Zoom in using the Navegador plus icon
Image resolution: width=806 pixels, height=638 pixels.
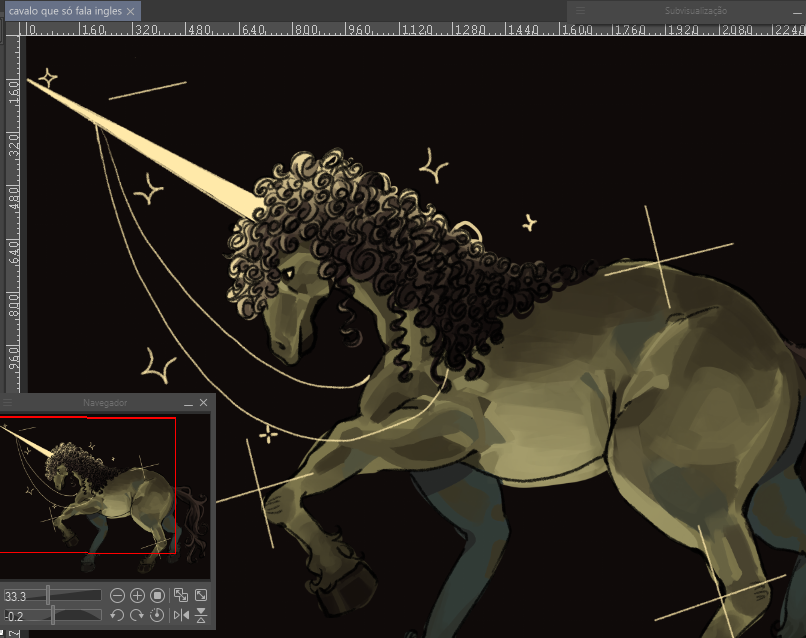point(137,595)
